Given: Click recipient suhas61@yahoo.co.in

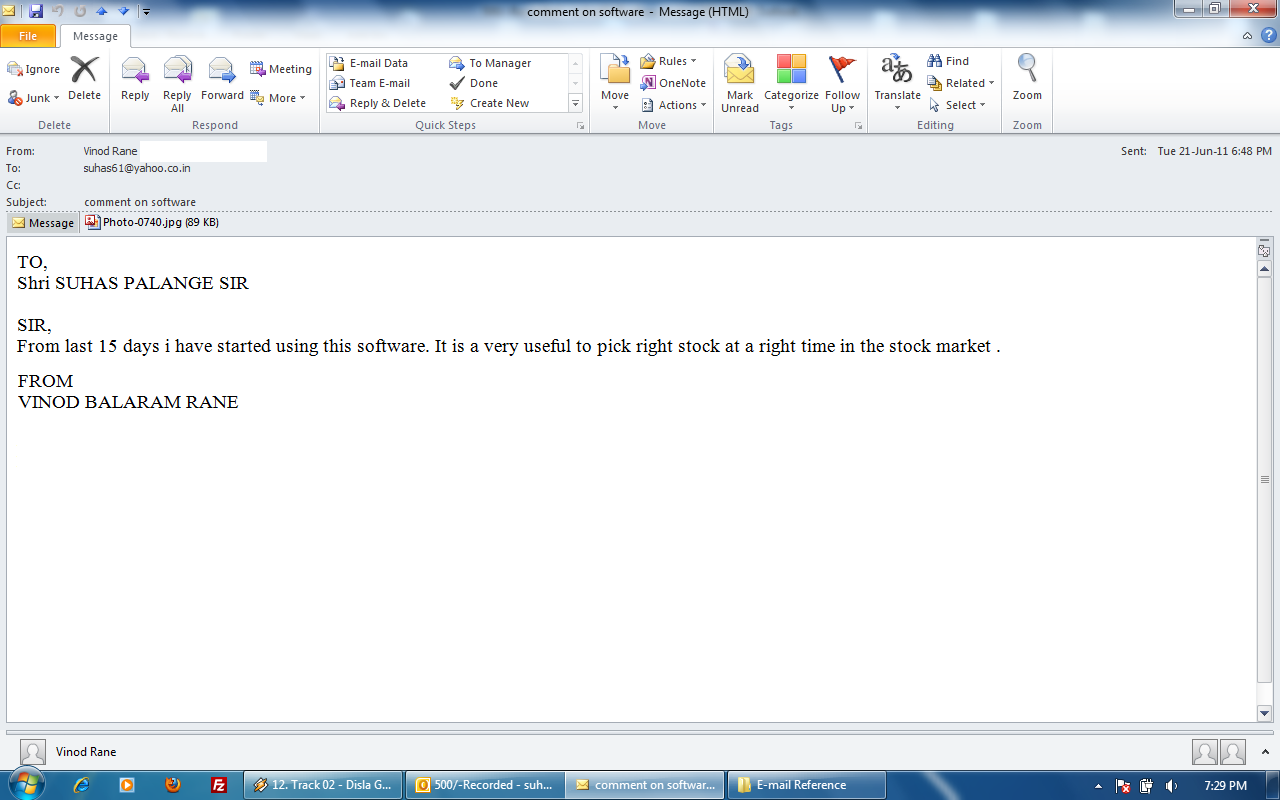Looking at the screenshot, I should click(137, 168).
